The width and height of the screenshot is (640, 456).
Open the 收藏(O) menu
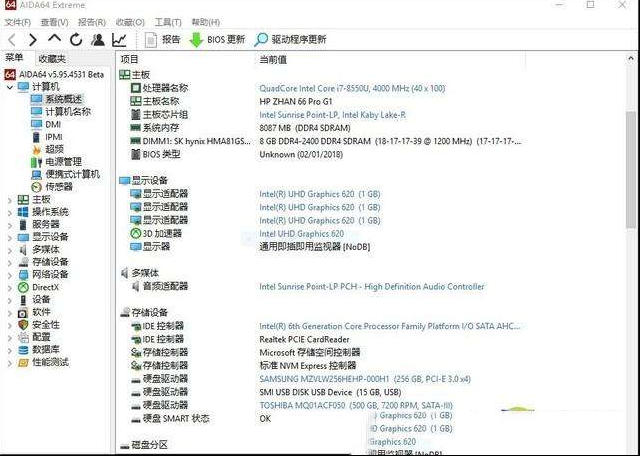click(130, 22)
